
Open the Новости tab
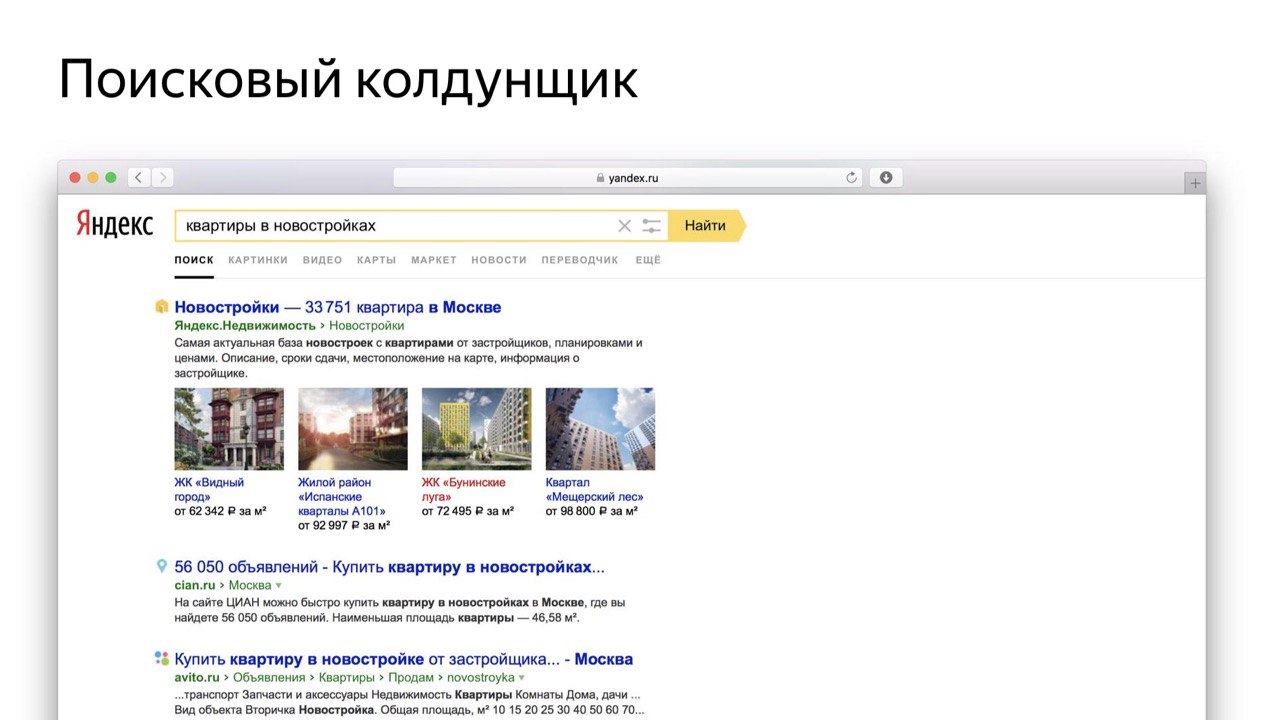(499, 260)
